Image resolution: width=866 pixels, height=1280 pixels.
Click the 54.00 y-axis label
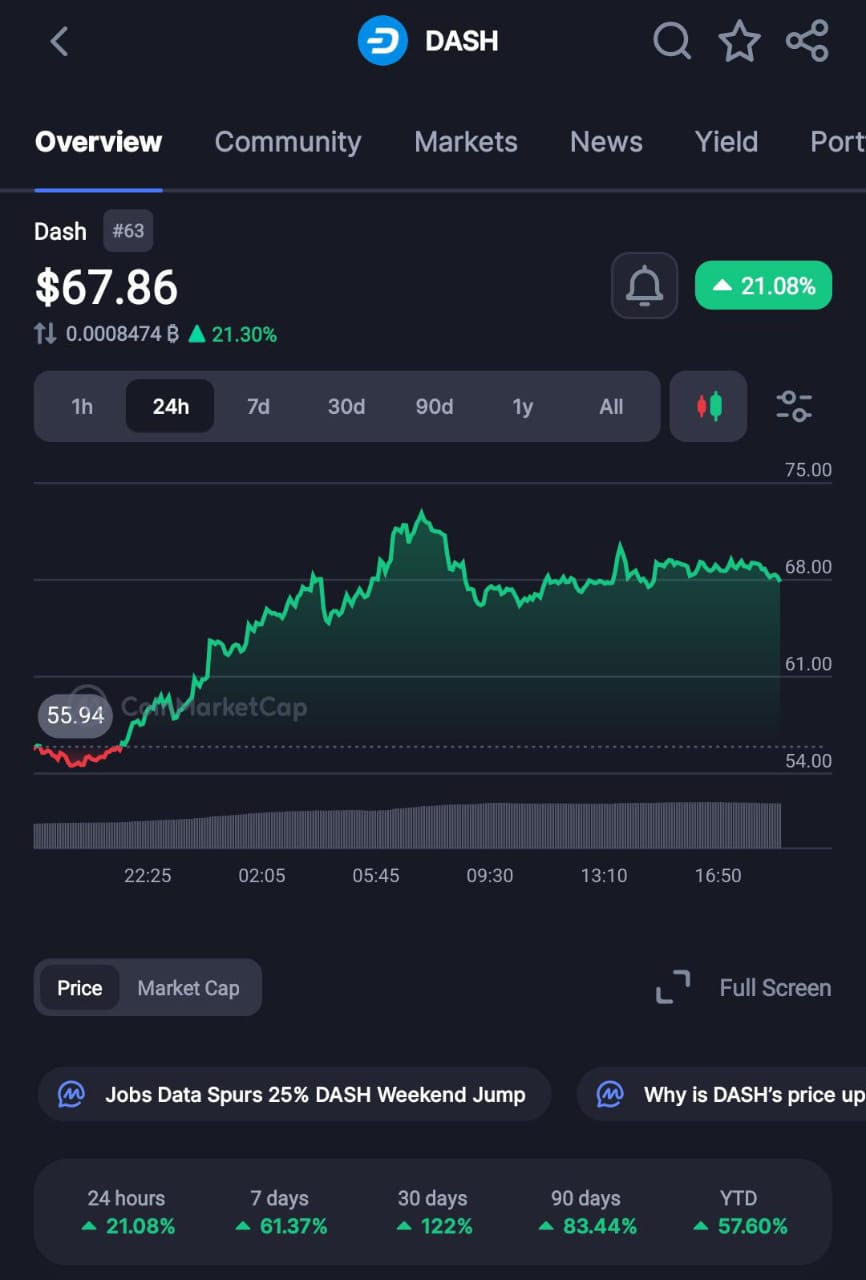808,761
